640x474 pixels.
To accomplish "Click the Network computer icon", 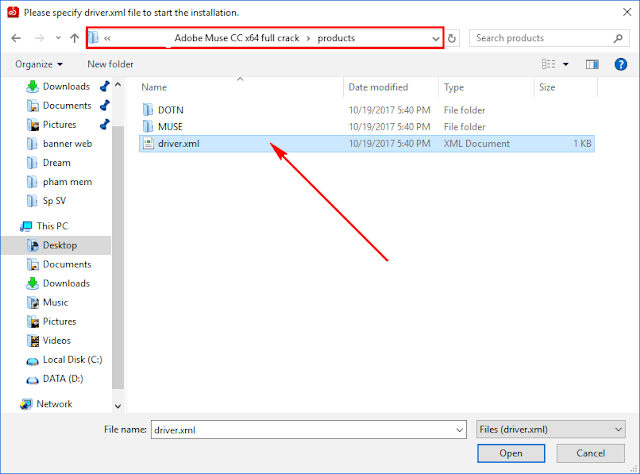I will click(26, 404).
